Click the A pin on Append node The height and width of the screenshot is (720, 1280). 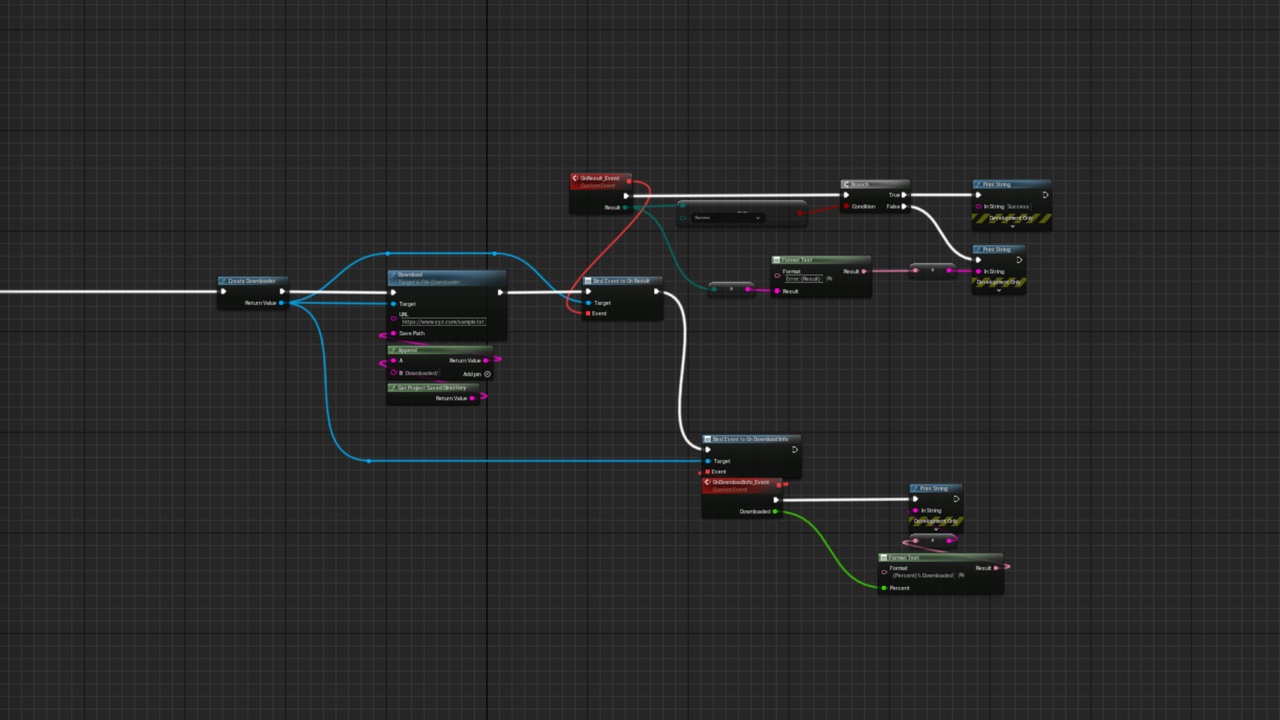coord(393,360)
